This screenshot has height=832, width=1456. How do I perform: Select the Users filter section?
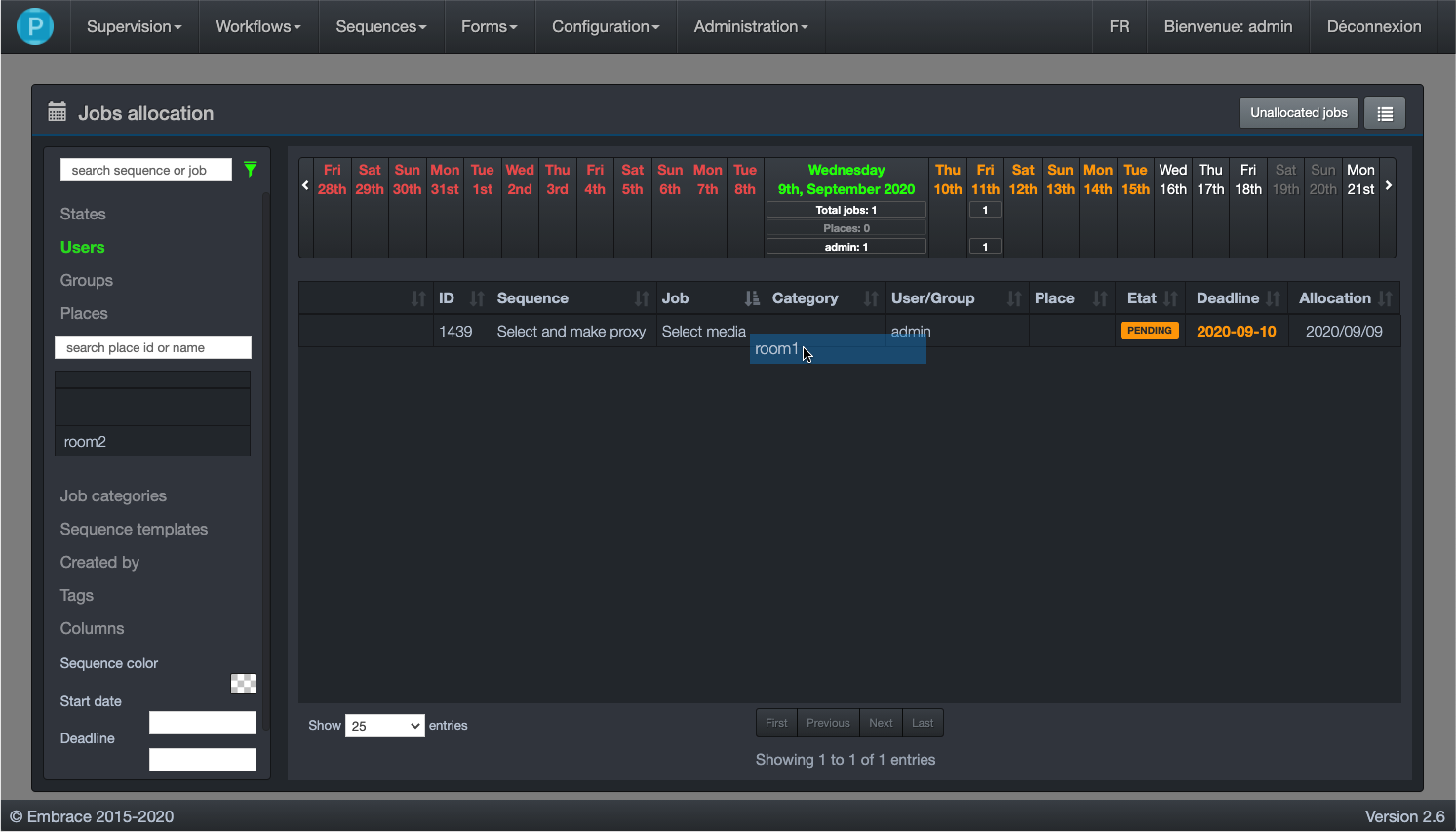pos(82,247)
